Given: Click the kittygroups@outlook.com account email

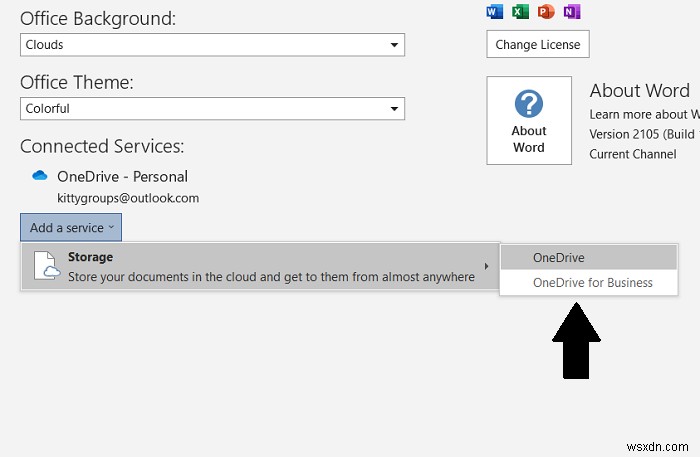Looking at the screenshot, I should pos(128,198).
